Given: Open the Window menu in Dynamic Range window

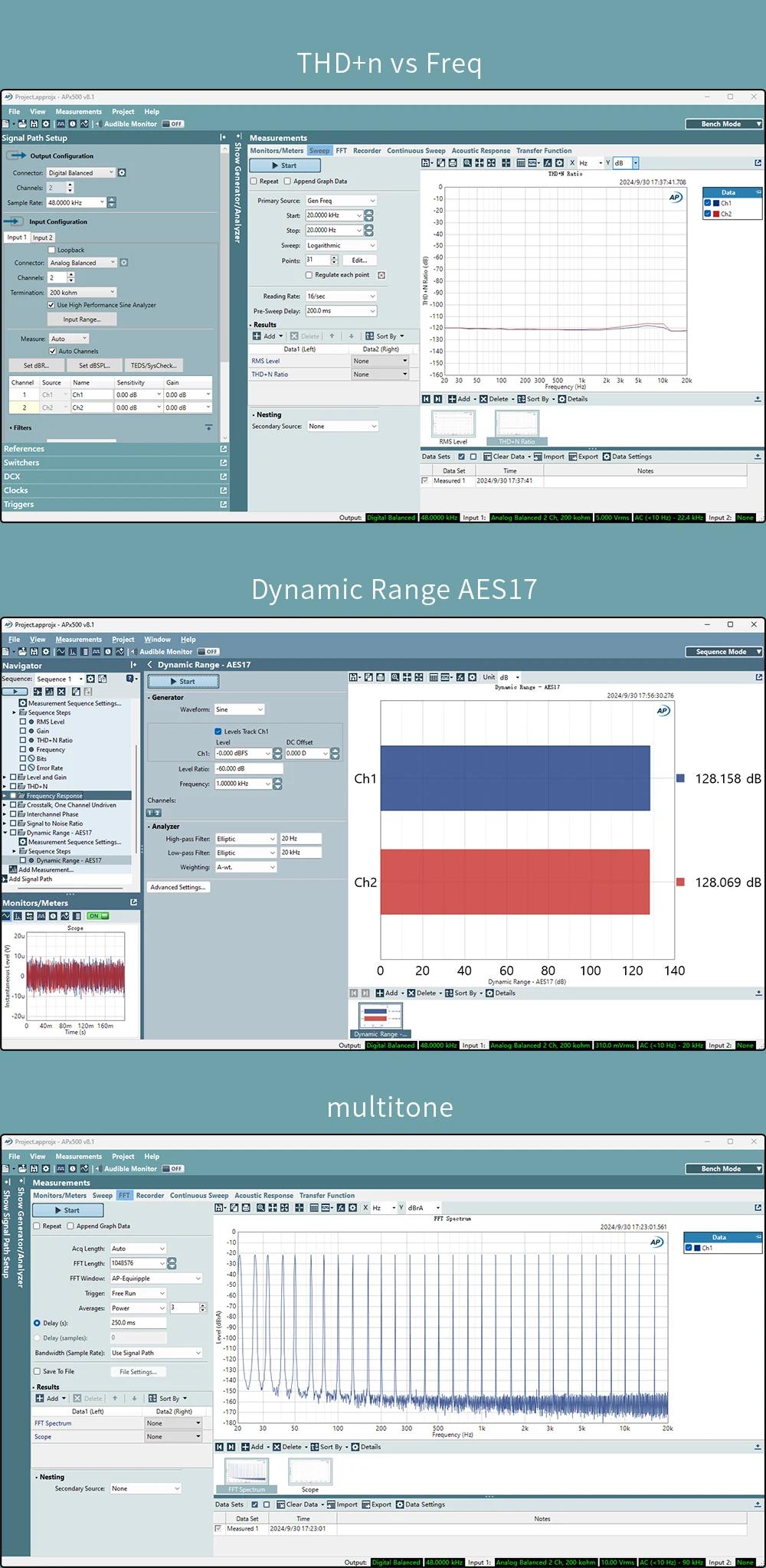Looking at the screenshot, I should [157, 640].
